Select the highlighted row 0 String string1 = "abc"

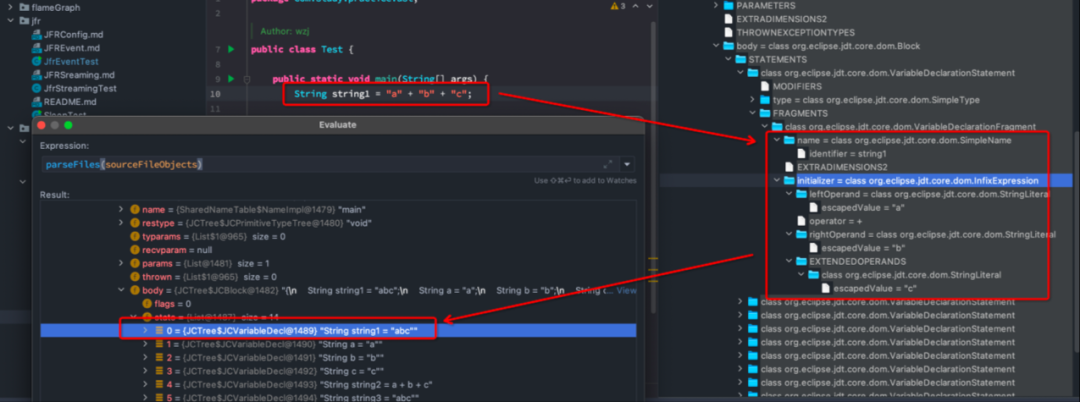338,330
